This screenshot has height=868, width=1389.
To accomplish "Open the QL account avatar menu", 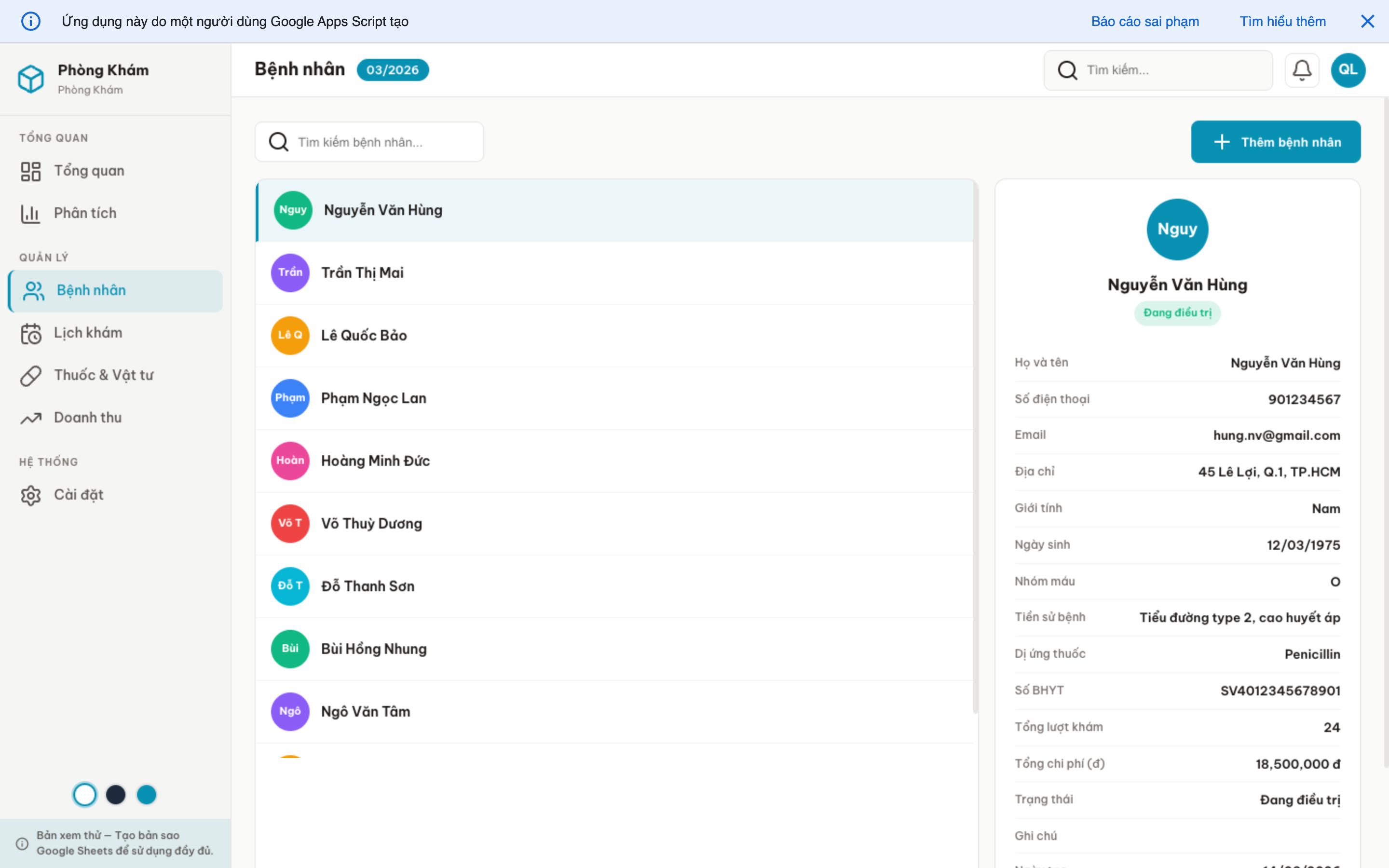I will coord(1348,69).
